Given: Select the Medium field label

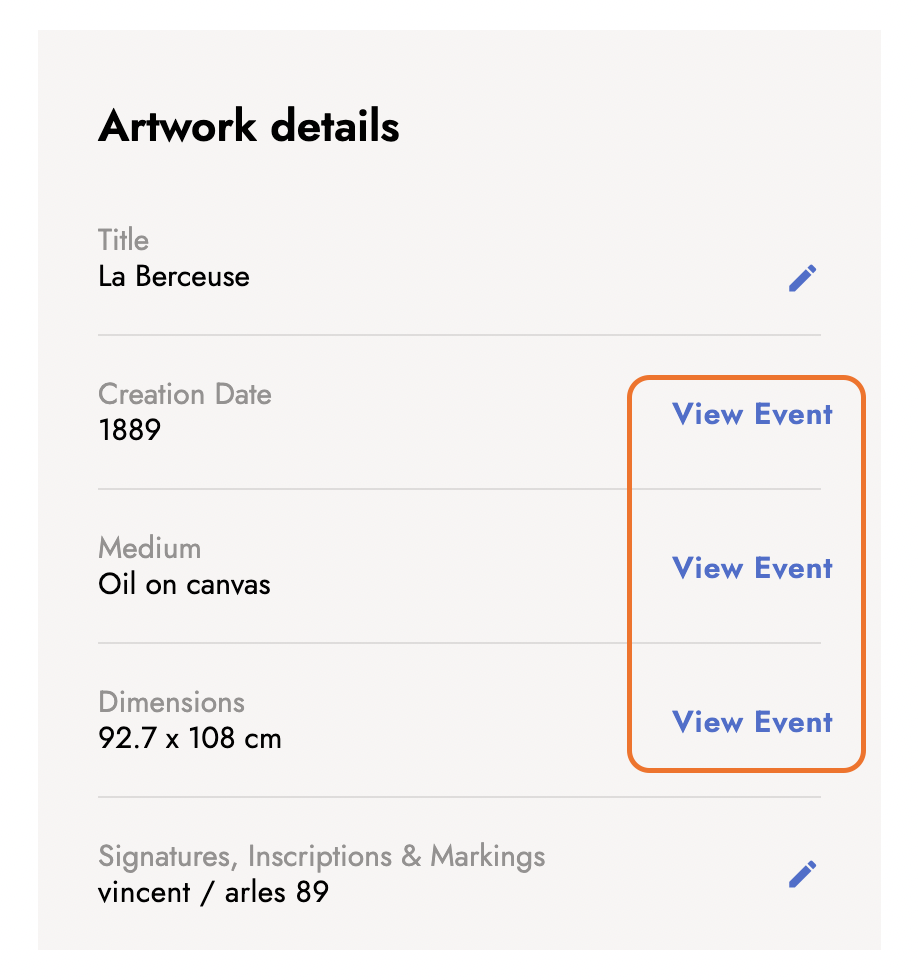Looking at the screenshot, I should (x=150, y=548).
